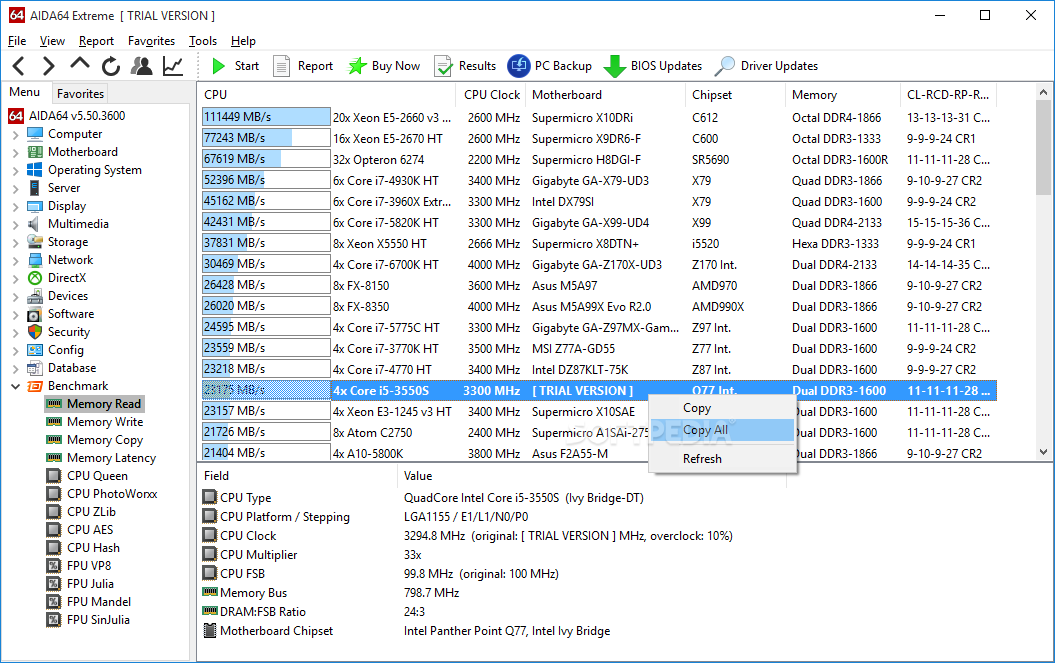Expand the Multimedia tree node
This screenshot has height=663, width=1055.
pos(15,225)
